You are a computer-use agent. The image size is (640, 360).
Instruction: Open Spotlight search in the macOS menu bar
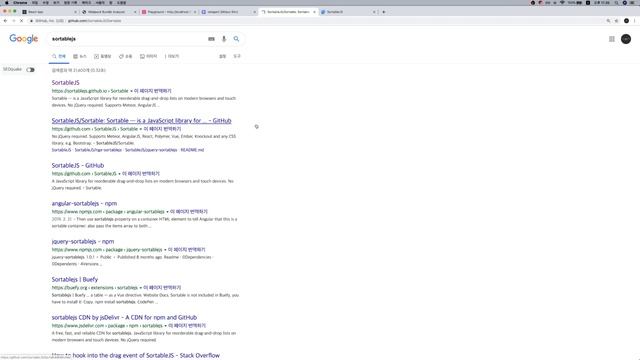click(616, 2)
